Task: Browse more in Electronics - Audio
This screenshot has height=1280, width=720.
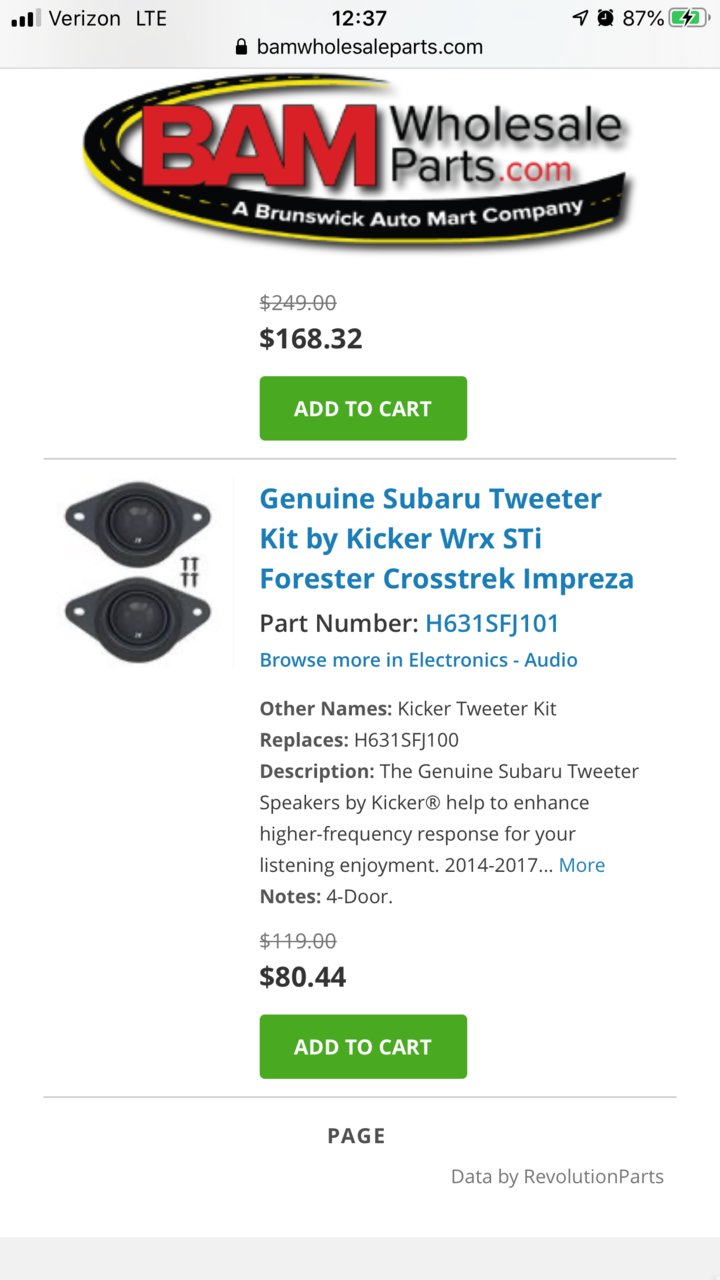Action: [x=418, y=660]
